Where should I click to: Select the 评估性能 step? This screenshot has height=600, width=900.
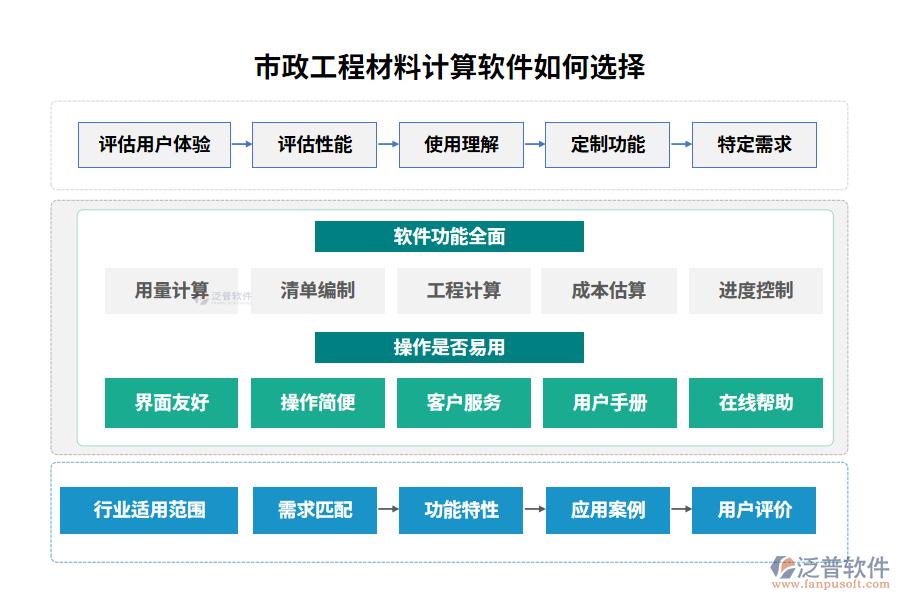click(315, 145)
